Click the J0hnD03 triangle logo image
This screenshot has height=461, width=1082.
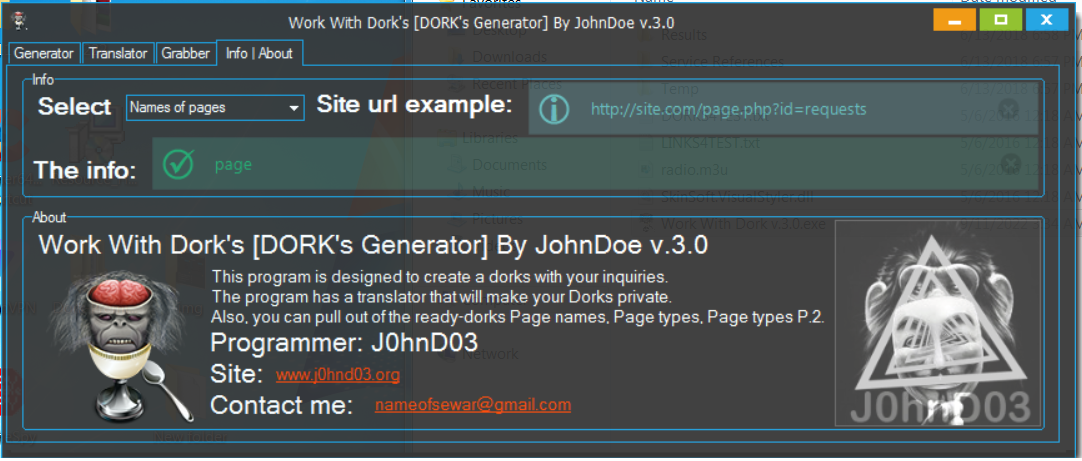937,324
